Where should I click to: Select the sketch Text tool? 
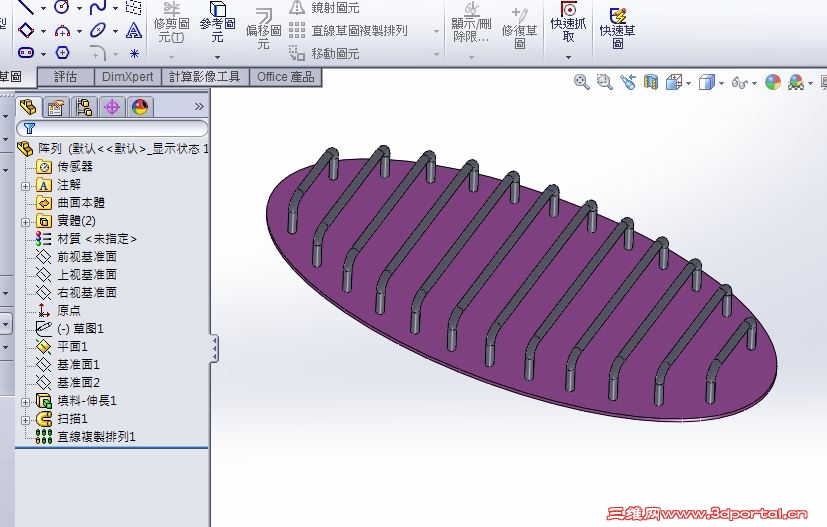(134, 30)
